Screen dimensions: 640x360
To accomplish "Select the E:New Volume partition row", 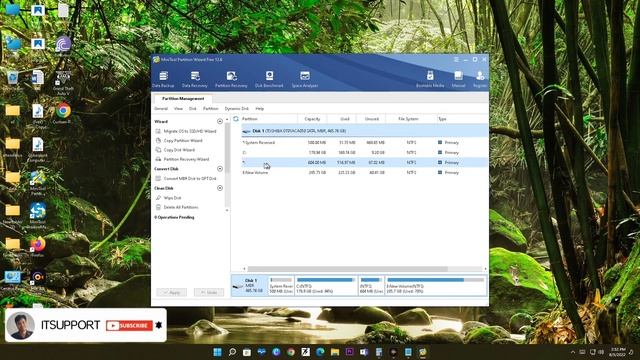I will point(364,172).
